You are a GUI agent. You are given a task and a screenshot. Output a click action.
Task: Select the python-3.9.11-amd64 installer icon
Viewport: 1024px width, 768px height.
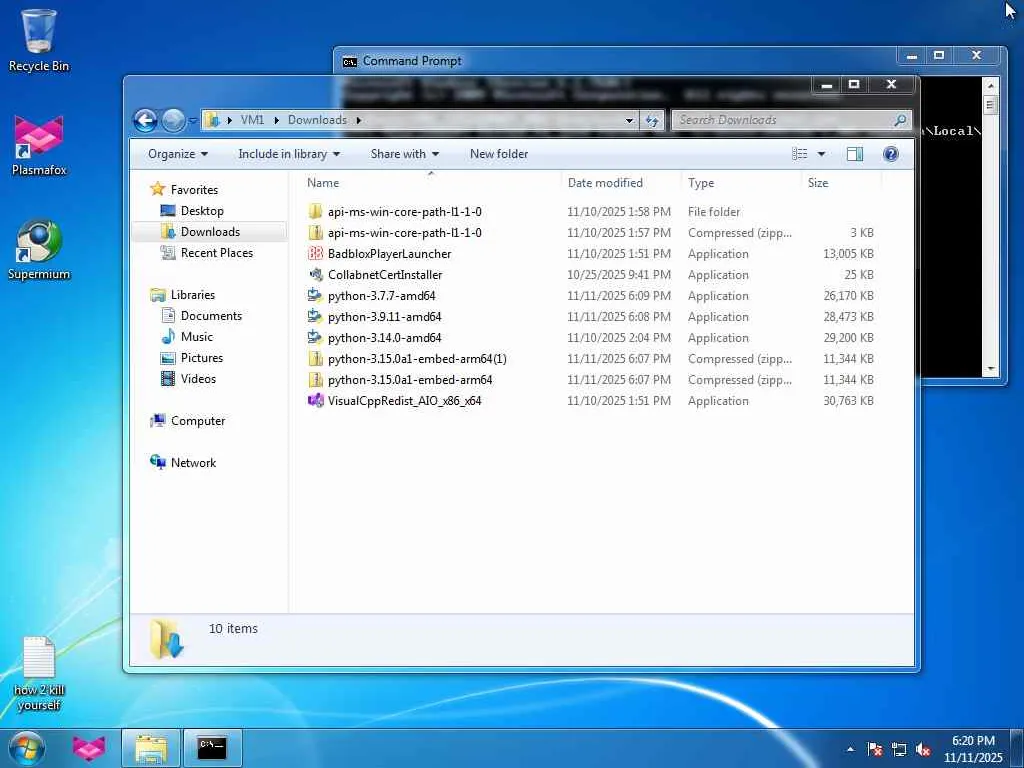[315, 317]
